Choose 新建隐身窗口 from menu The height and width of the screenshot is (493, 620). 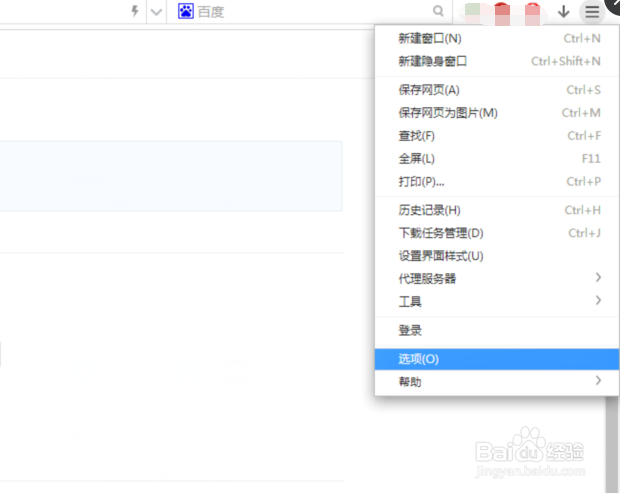click(x=497, y=61)
